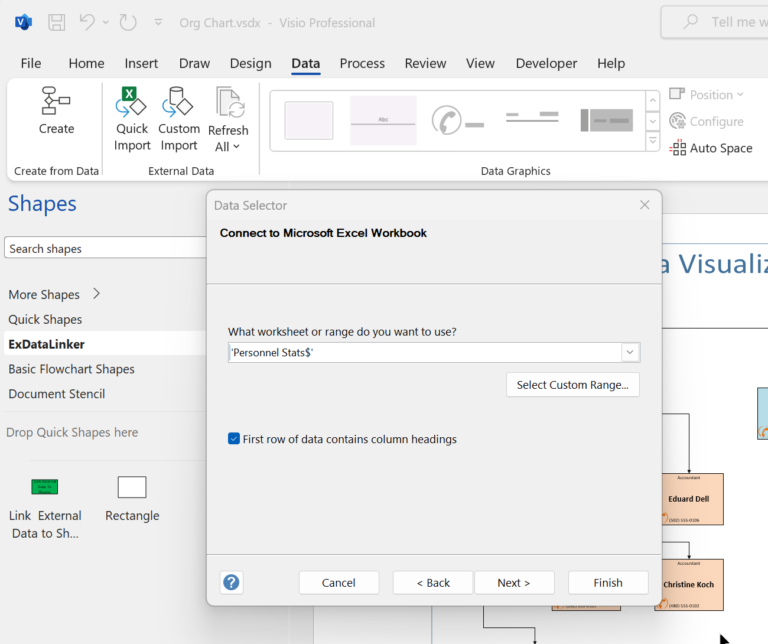
Task: Select the Basic Flowchart Shapes stencil
Action: click(x=71, y=369)
